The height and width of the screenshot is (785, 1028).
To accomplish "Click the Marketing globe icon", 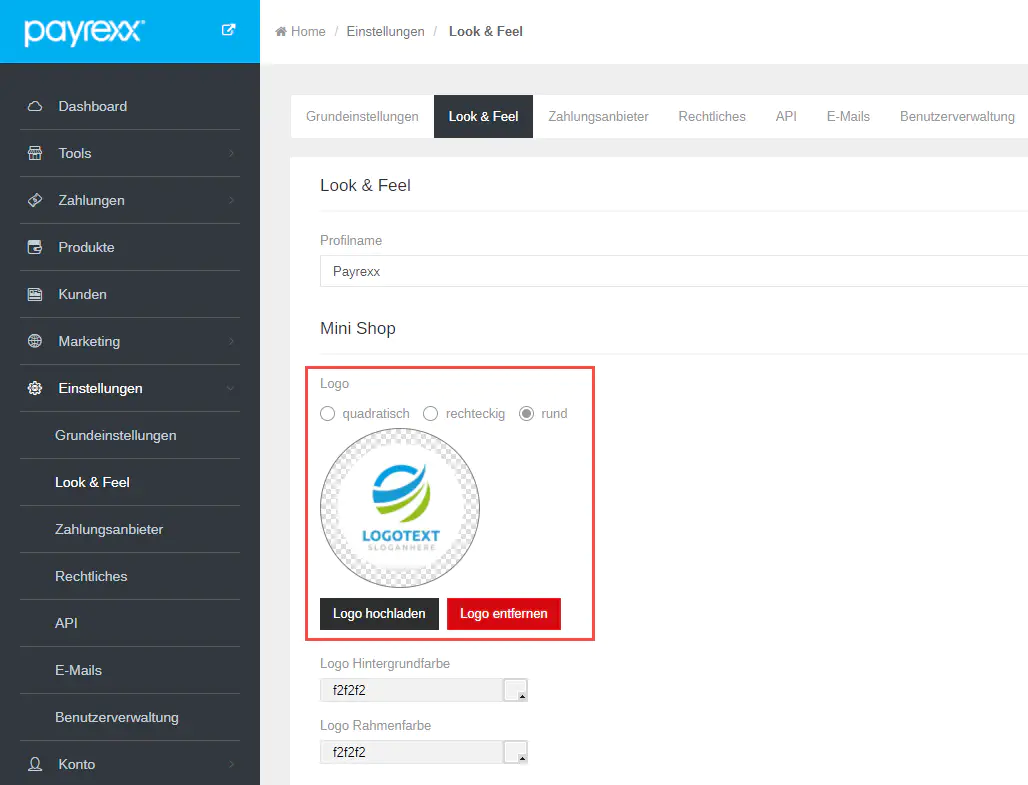I will (x=35, y=341).
